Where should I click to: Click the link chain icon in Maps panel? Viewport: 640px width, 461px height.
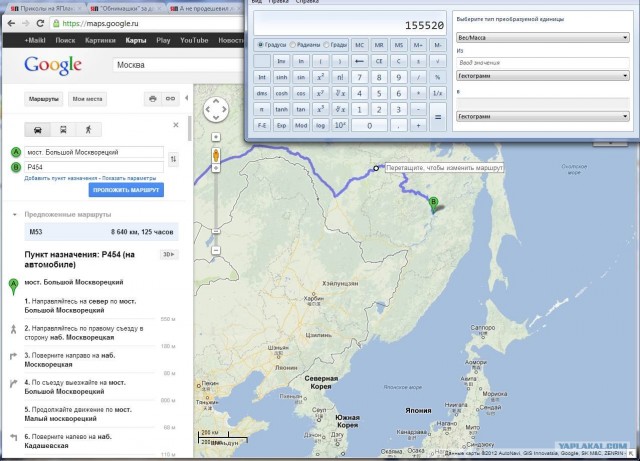coord(170,99)
